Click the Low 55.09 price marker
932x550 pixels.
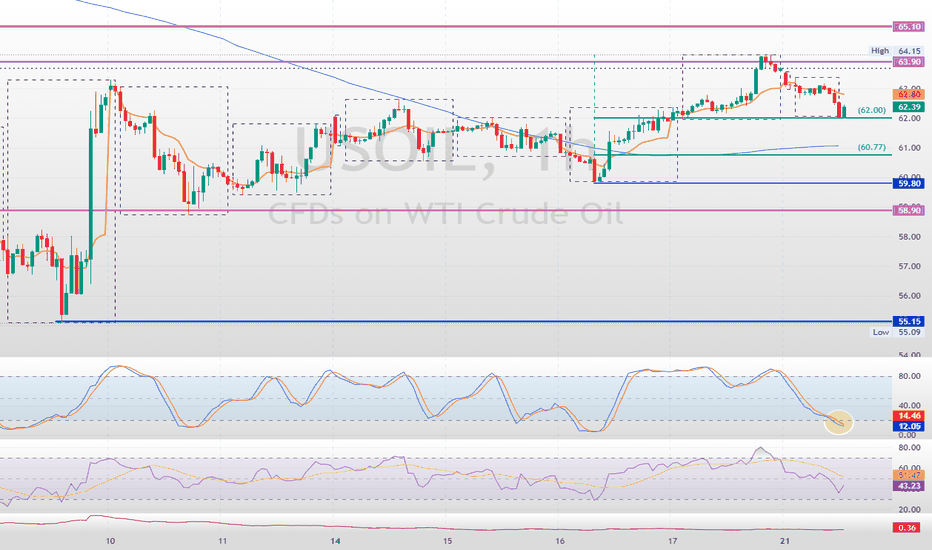[x=897, y=332]
